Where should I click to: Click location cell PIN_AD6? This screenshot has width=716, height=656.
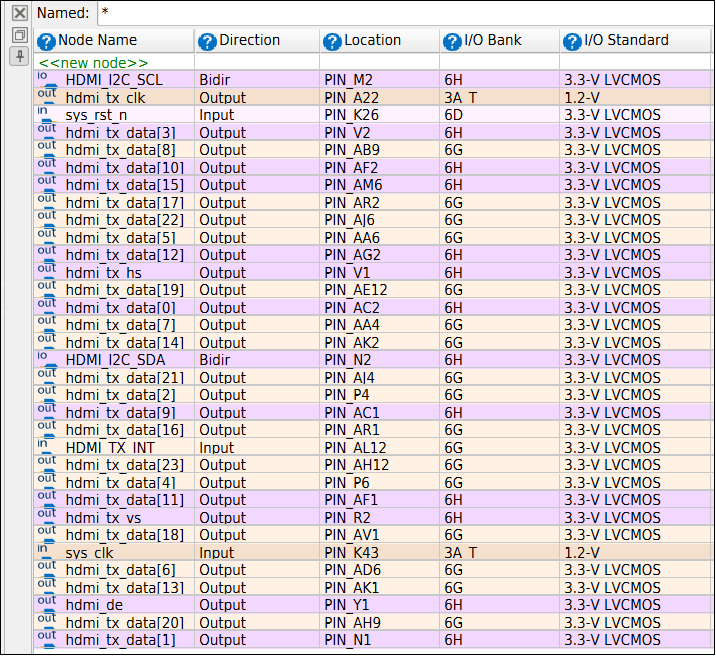[379, 570]
